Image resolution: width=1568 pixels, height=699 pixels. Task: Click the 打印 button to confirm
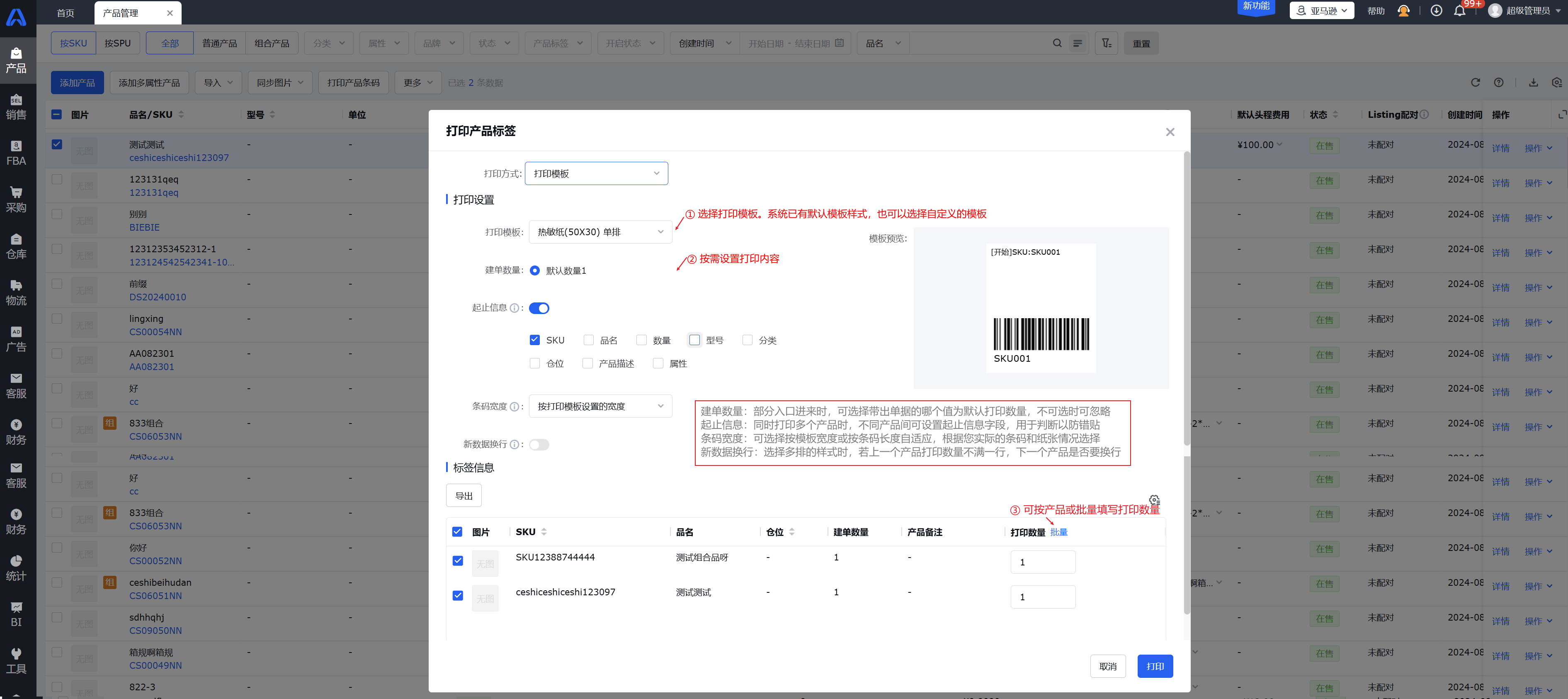pos(1155,666)
